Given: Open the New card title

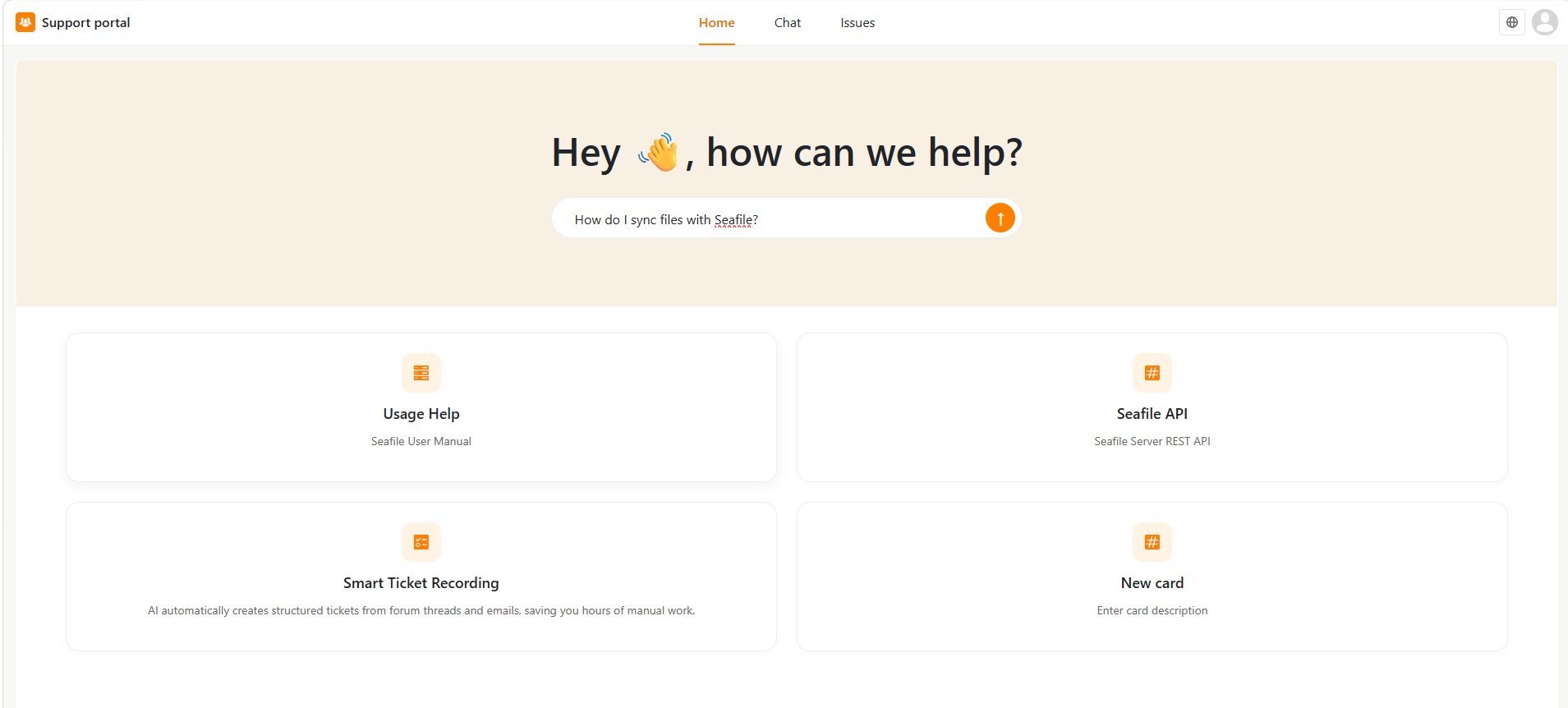Looking at the screenshot, I should pos(1152,583).
